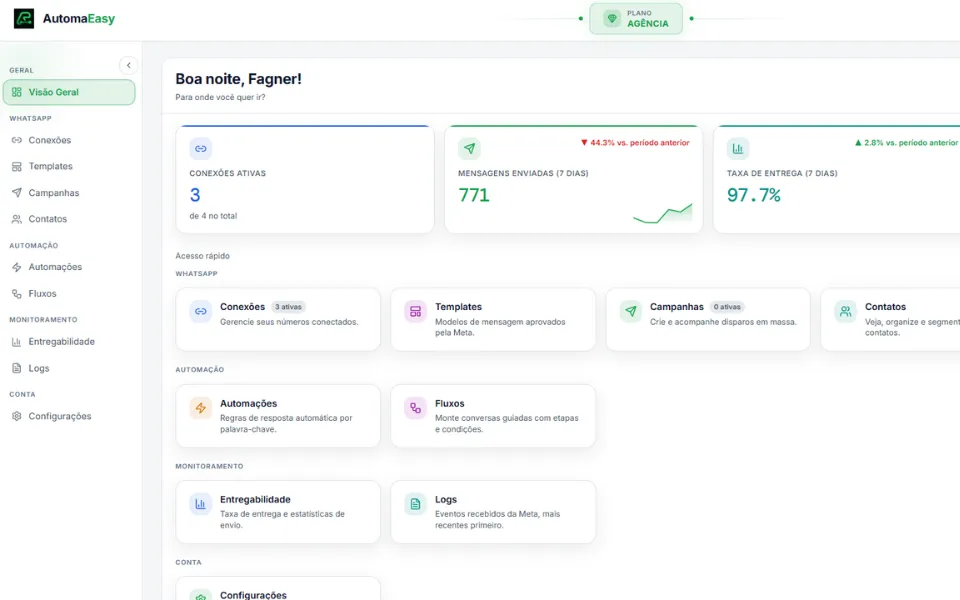Viewport: 960px width, 600px height.
Task: Click the 97.7% delivery rate value
Action: click(754, 195)
